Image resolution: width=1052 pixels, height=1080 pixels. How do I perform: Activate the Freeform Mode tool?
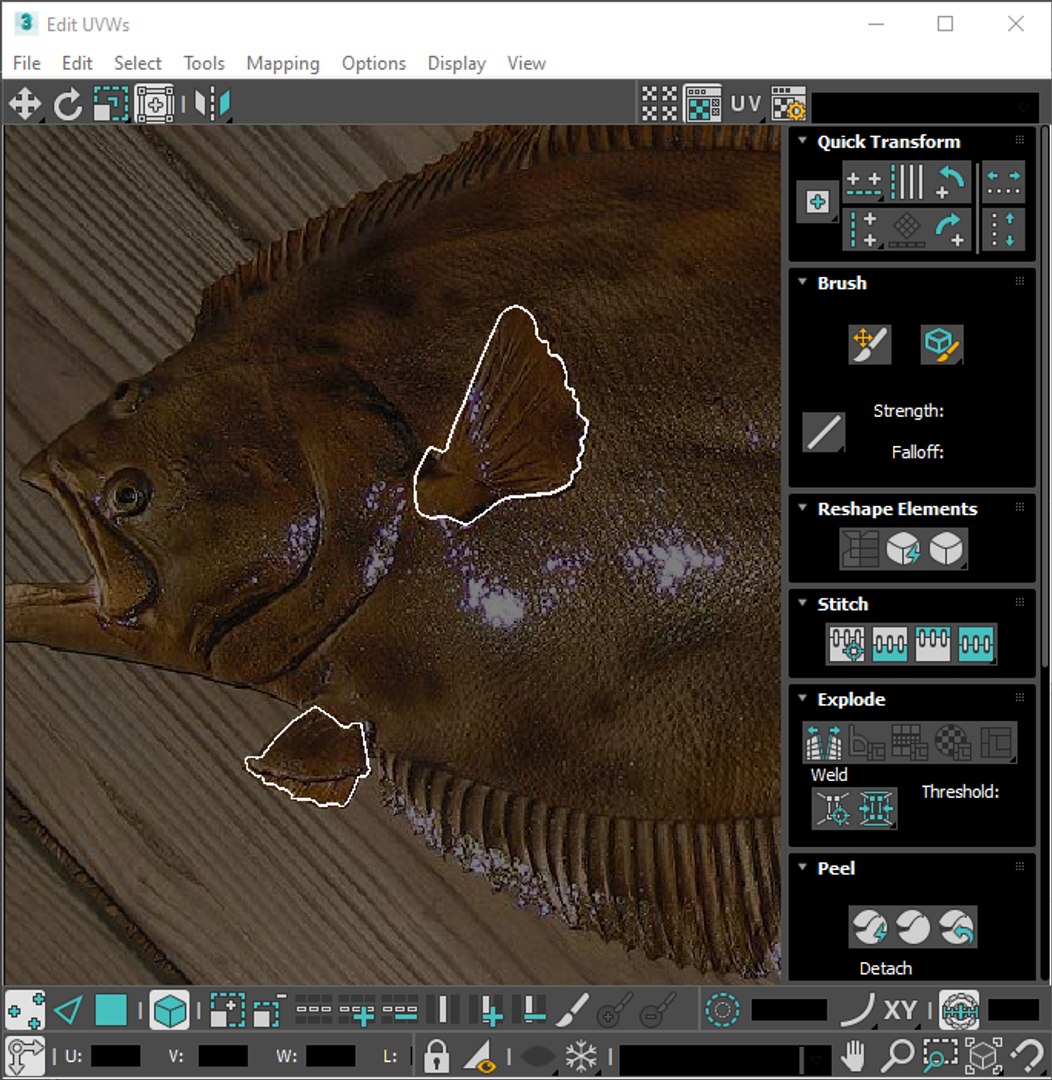[155, 104]
